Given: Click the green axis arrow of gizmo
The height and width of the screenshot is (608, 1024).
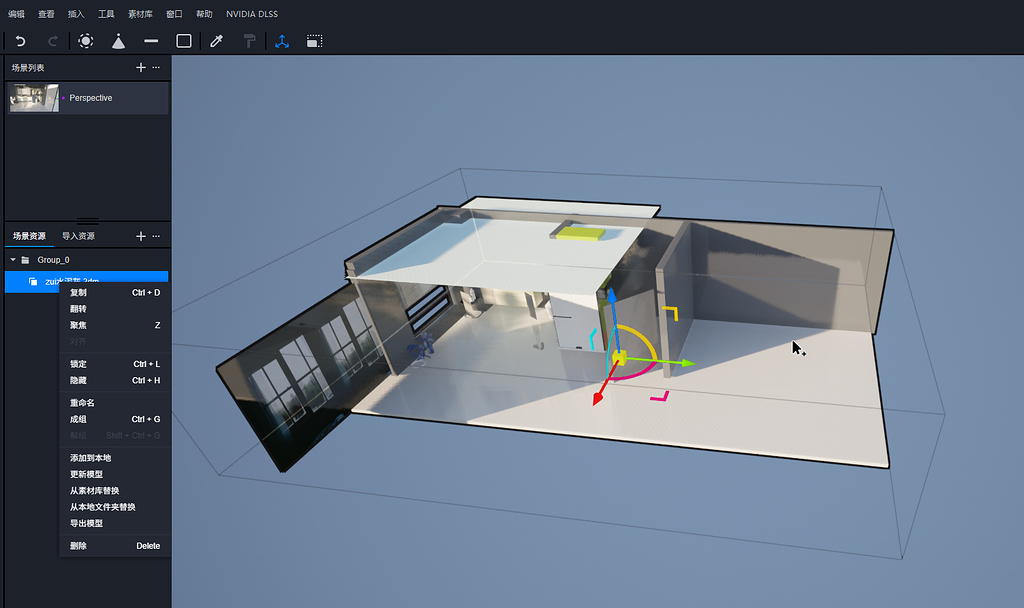Looking at the screenshot, I should pyautogui.click(x=687, y=362).
